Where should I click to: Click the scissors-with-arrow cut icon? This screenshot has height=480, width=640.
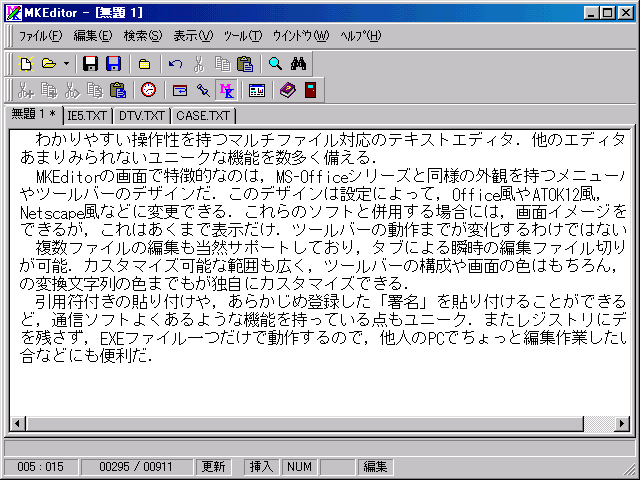click(x=72, y=90)
